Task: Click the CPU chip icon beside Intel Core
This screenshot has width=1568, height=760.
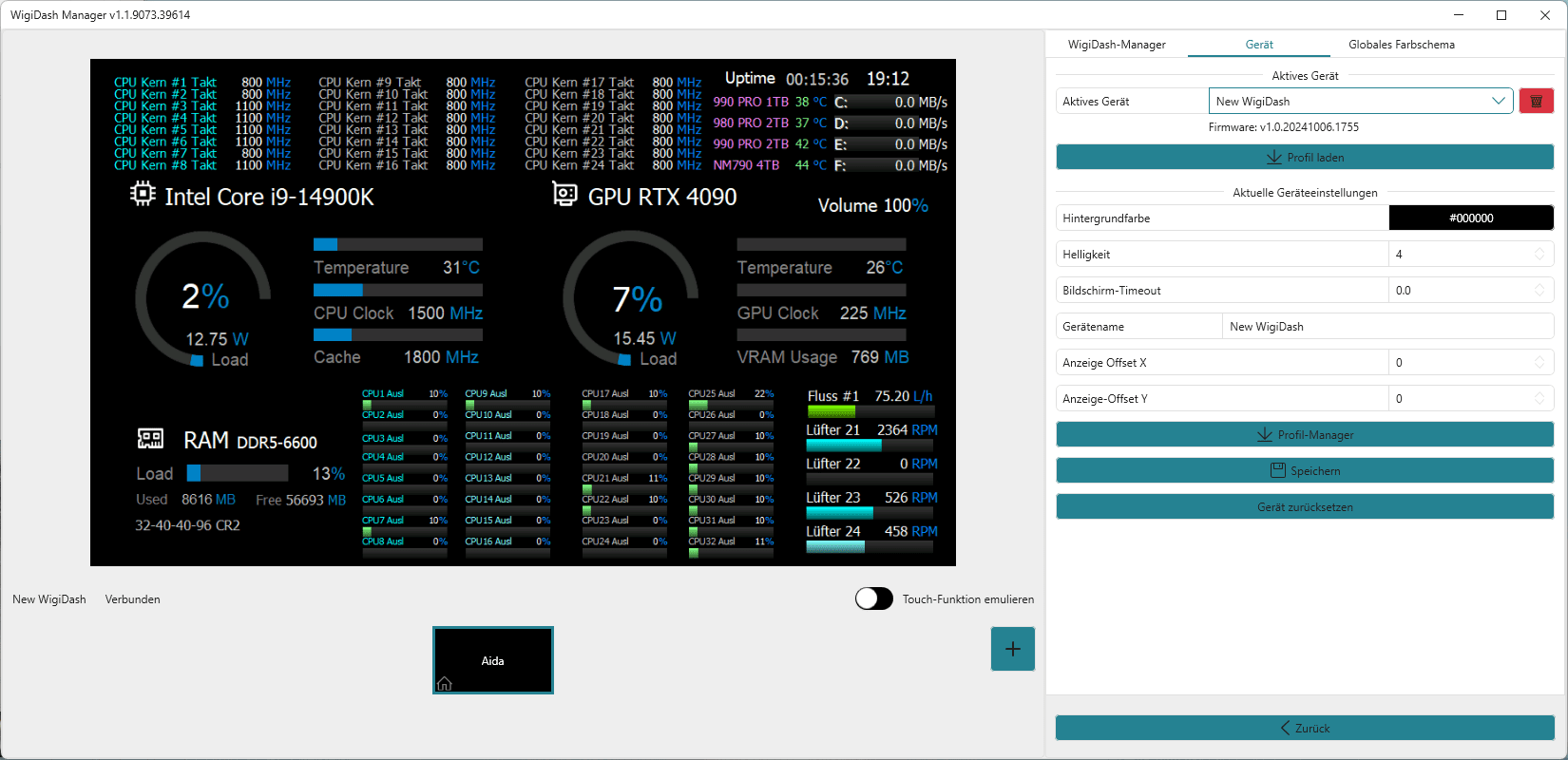Action: click(x=143, y=195)
